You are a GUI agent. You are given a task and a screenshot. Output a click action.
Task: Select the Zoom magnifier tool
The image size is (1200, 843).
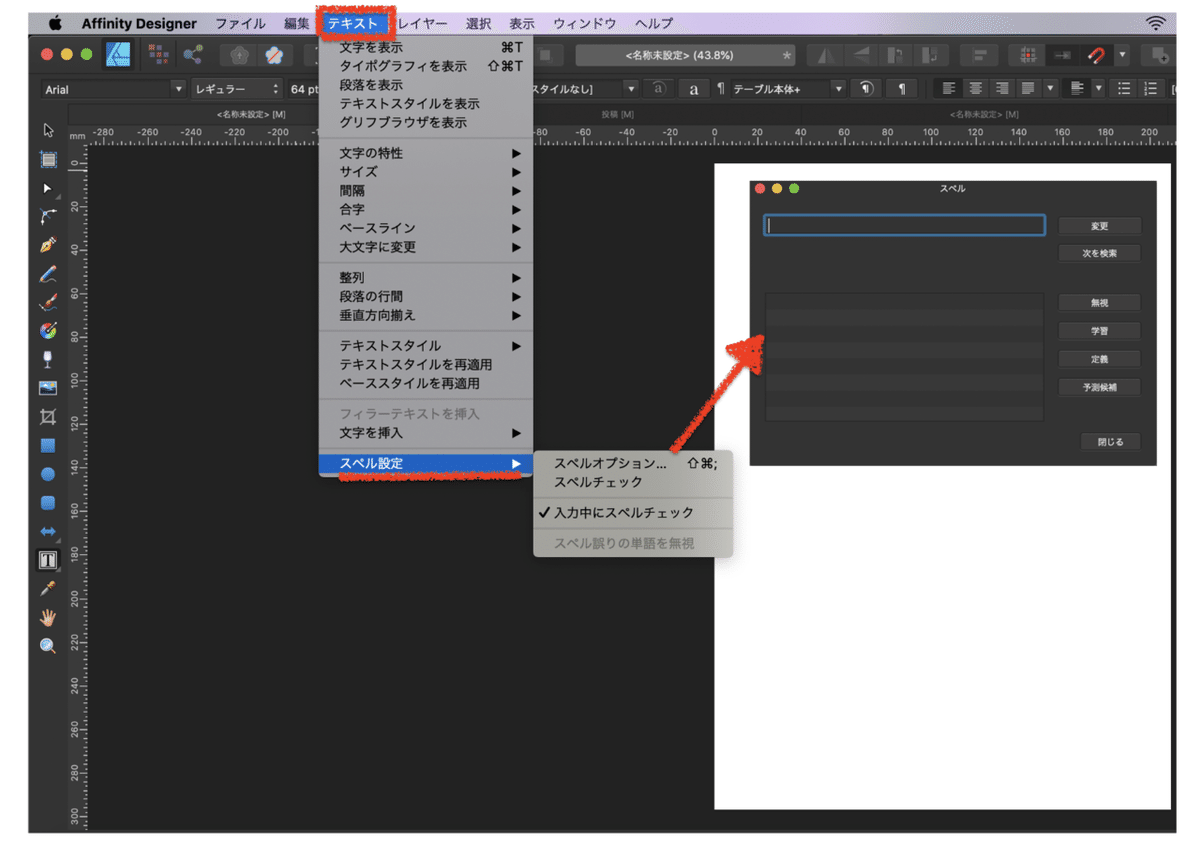coord(48,646)
